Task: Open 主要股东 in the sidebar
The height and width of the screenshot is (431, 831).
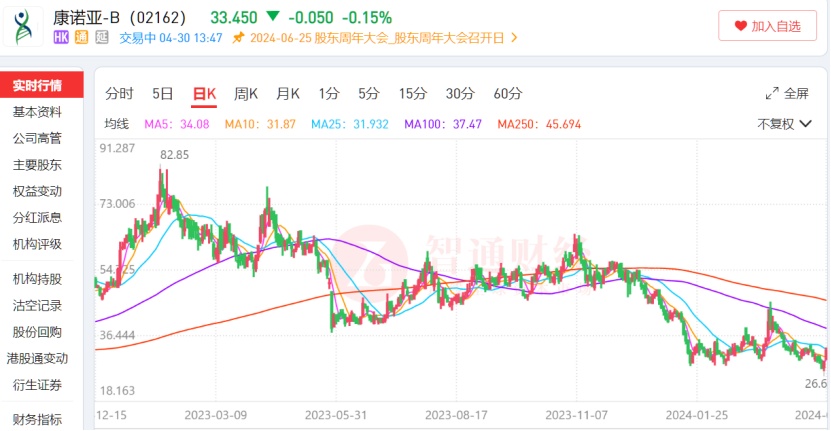Action: point(37,165)
